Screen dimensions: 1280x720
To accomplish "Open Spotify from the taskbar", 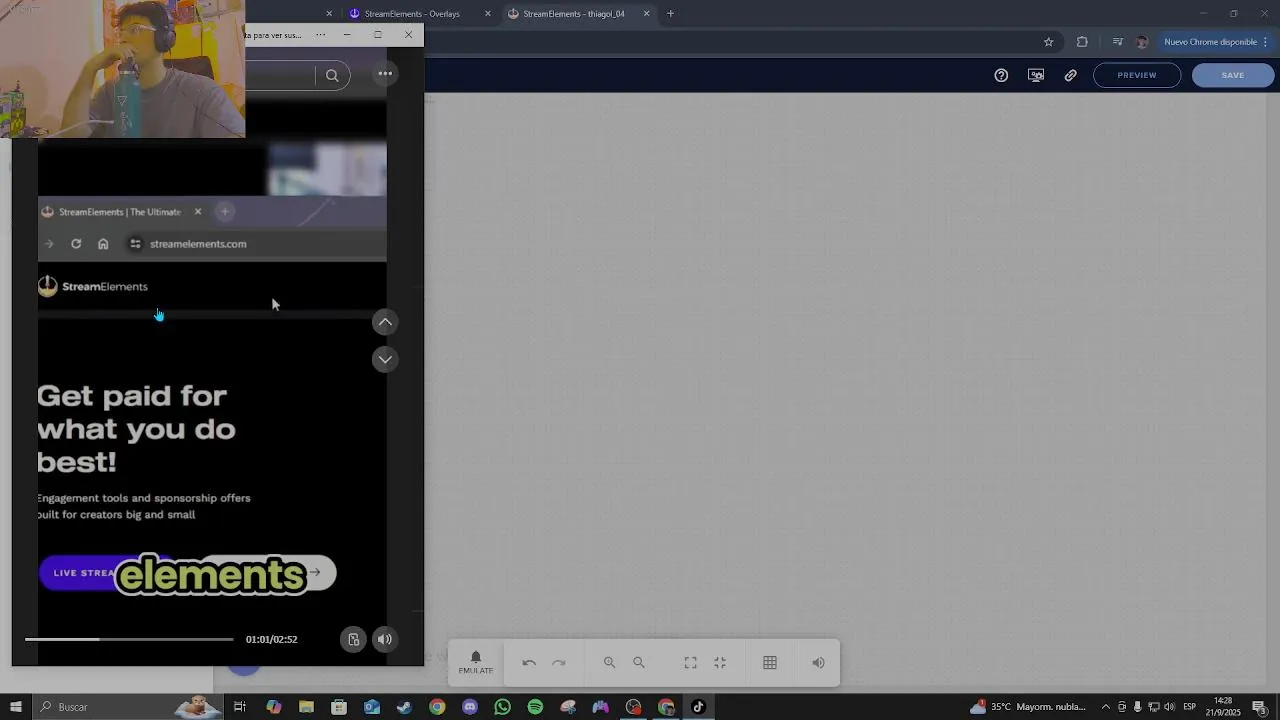I will tap(535, 707).
